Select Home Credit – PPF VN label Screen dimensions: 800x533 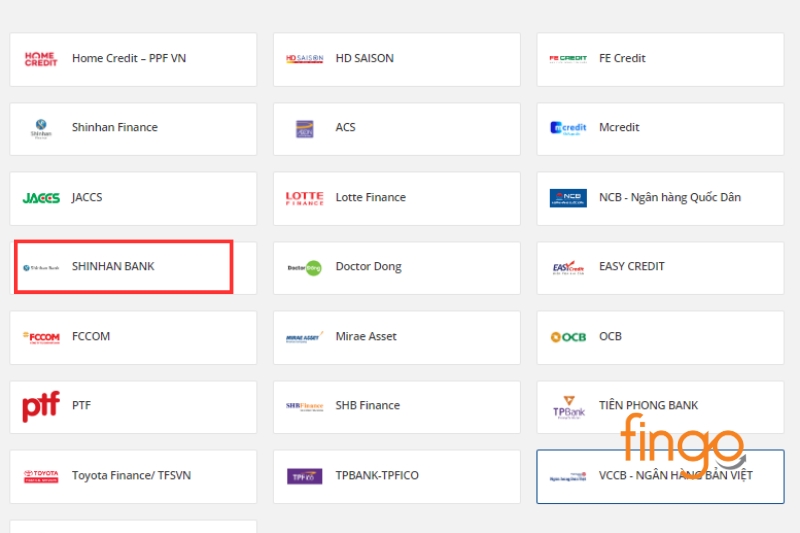click(x=129, y=59)
